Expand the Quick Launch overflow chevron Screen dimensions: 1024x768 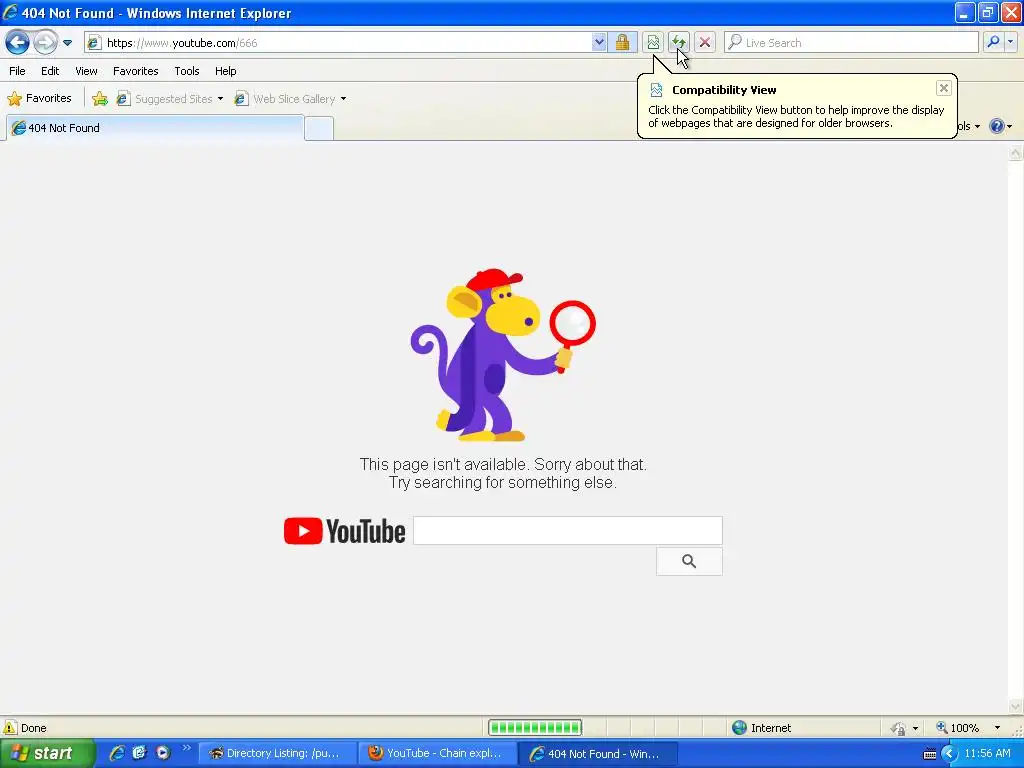click(x=186, y=748)
